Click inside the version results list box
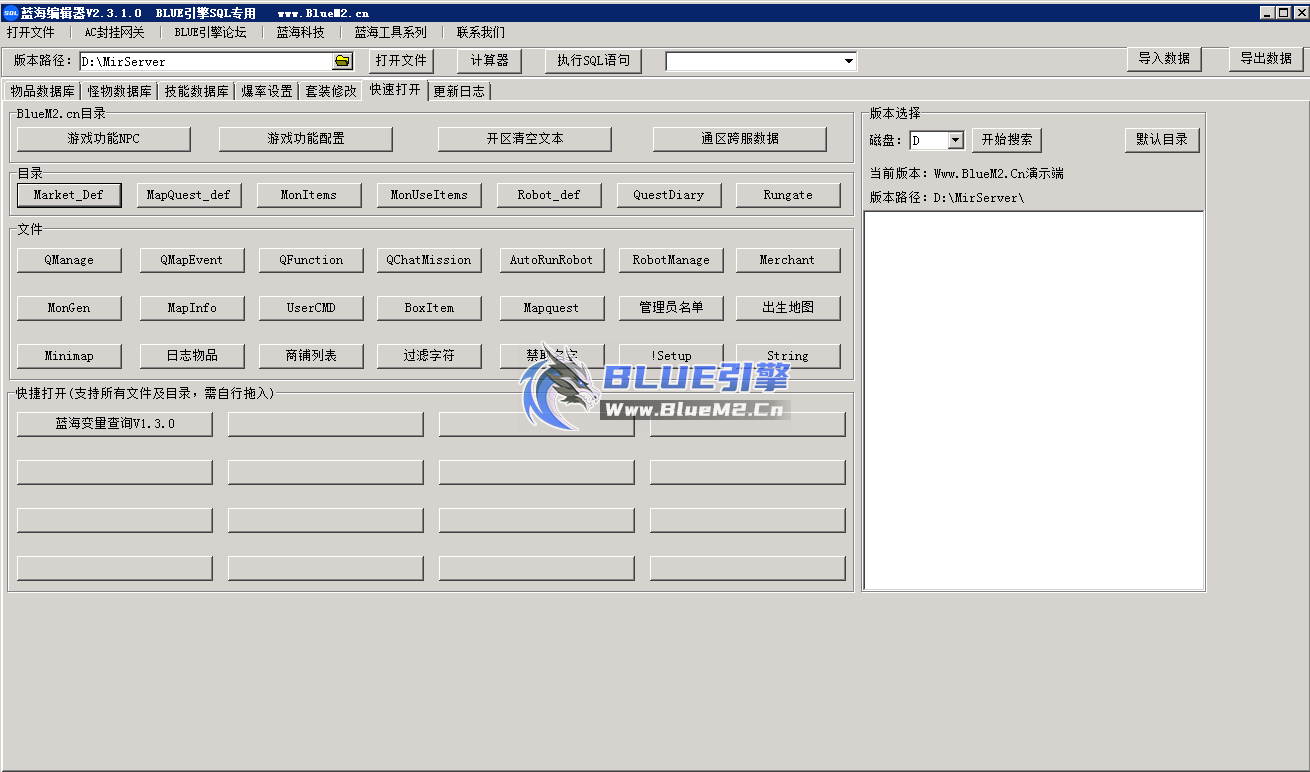 point(1034,401)
